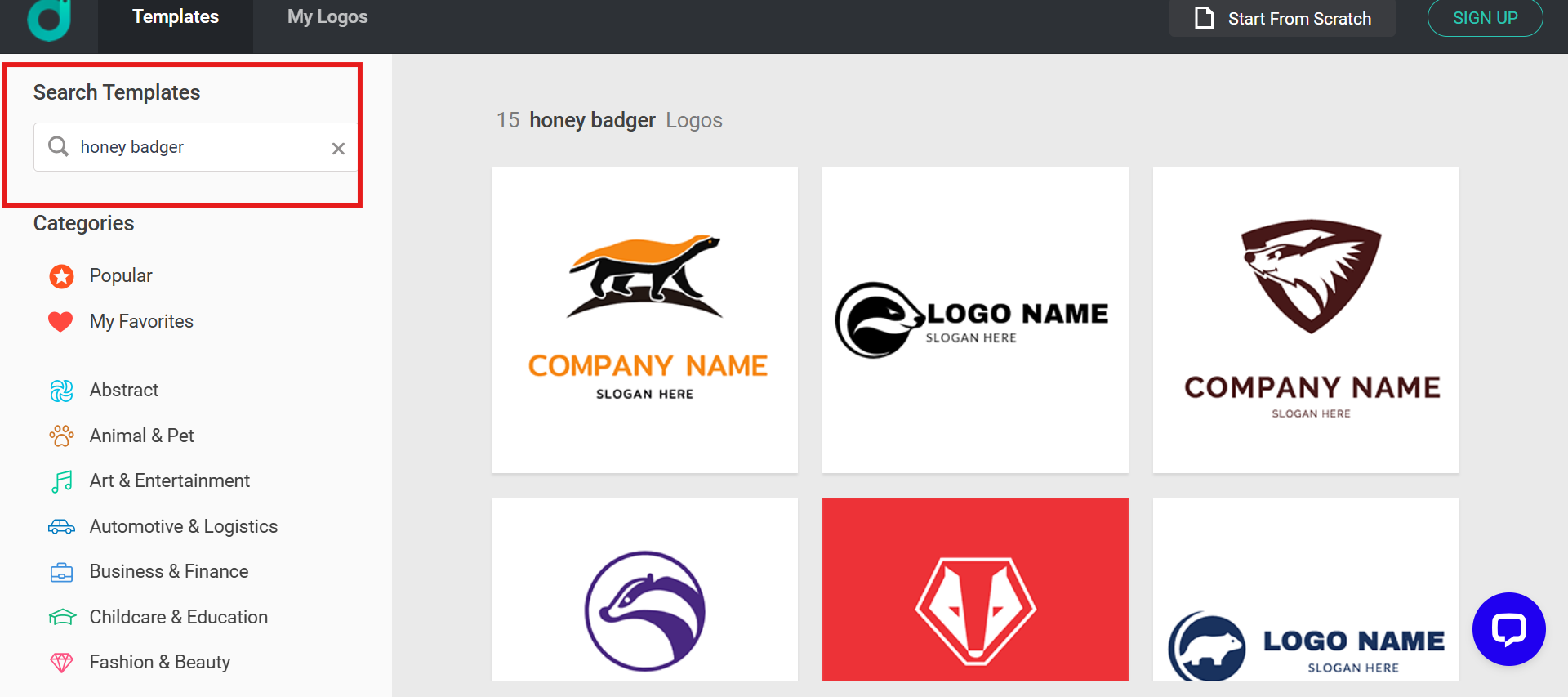This screenshot has width=1568, height=697.
Task: Click the Art & Entertainment music note icon
Action: [62, 481]
